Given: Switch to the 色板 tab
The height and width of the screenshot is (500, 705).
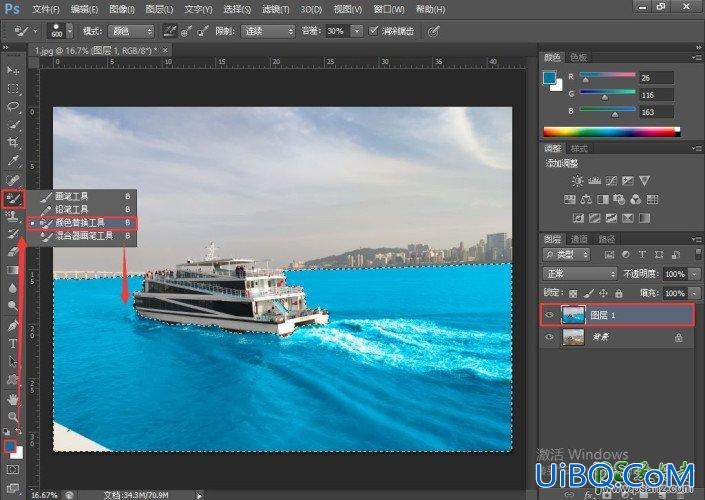Looking at the screenshot, I should click(x=578, y=57).
